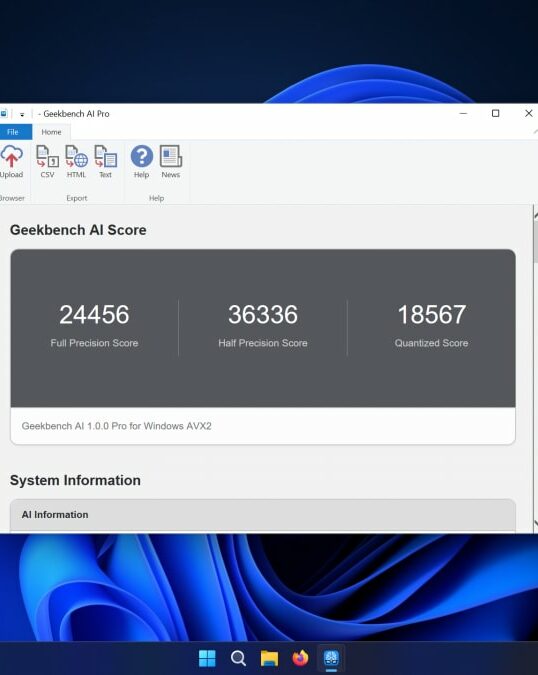Export results as CSV
The image size is (538, 675).
47,162
